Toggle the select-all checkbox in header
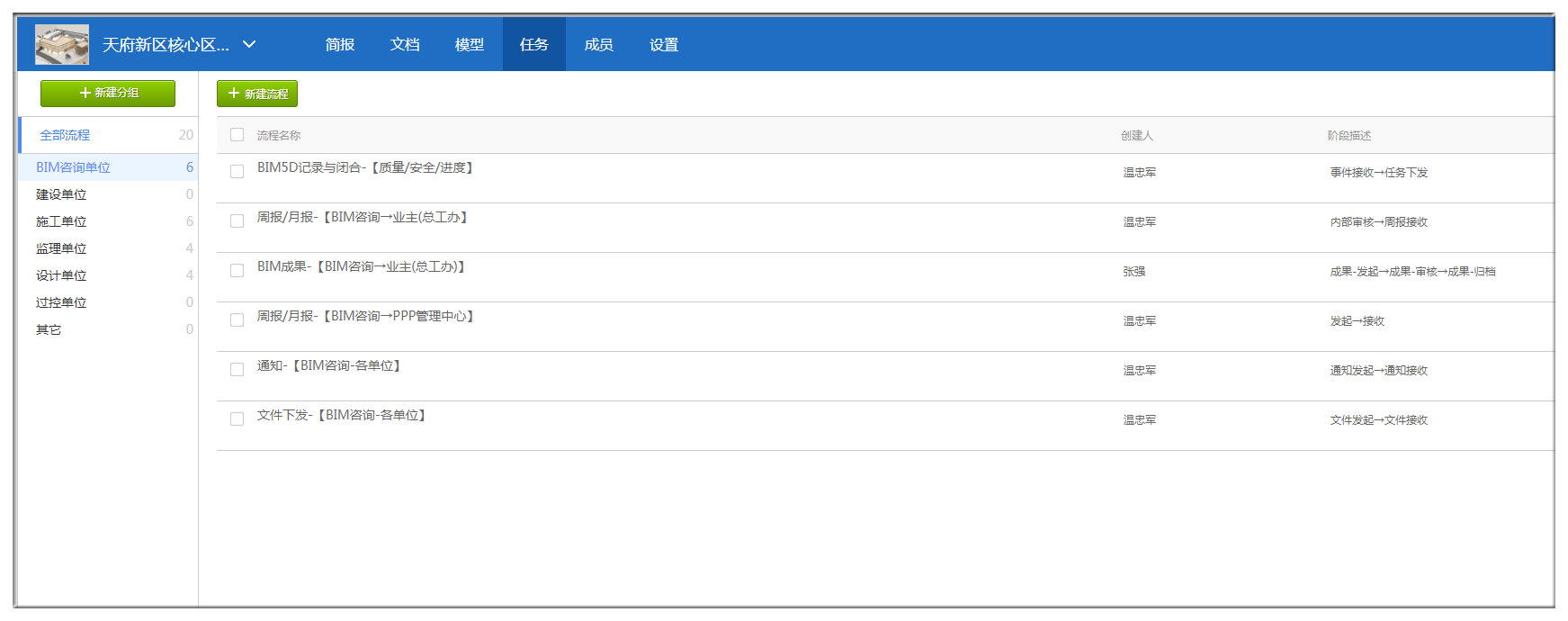 coord(237,135)
